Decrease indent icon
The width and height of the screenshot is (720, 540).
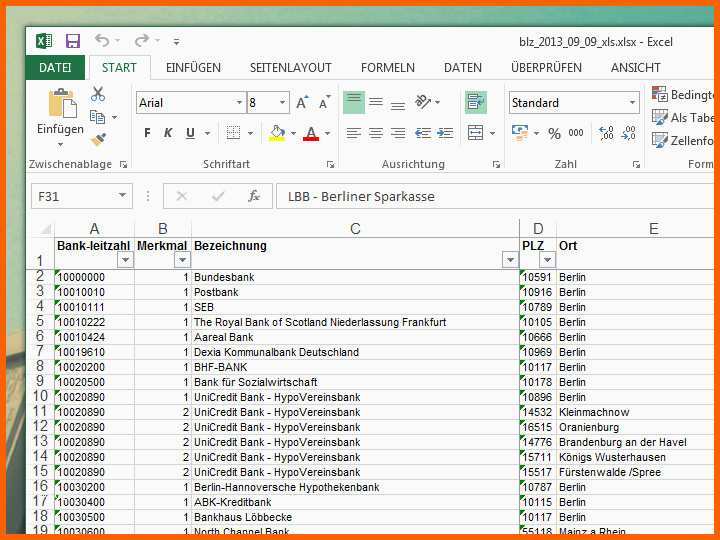422,133
